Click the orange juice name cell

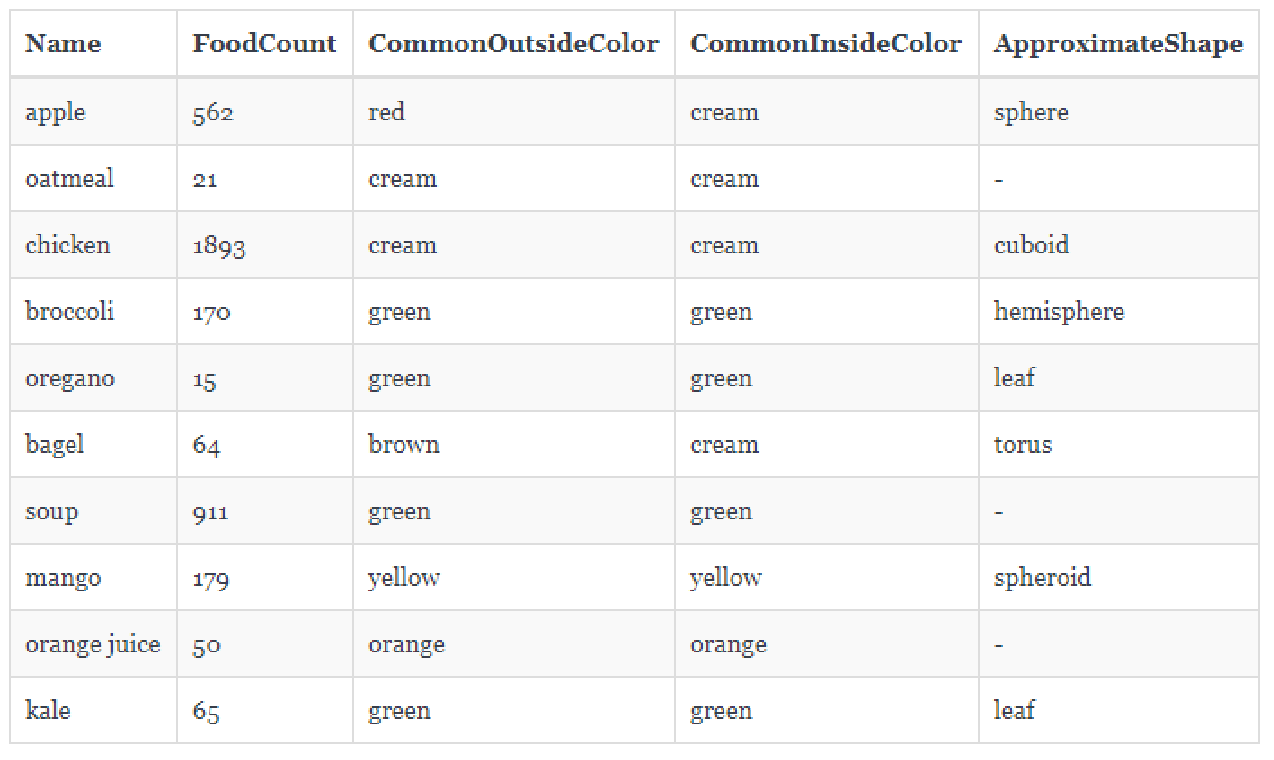(x=93, y=645)
